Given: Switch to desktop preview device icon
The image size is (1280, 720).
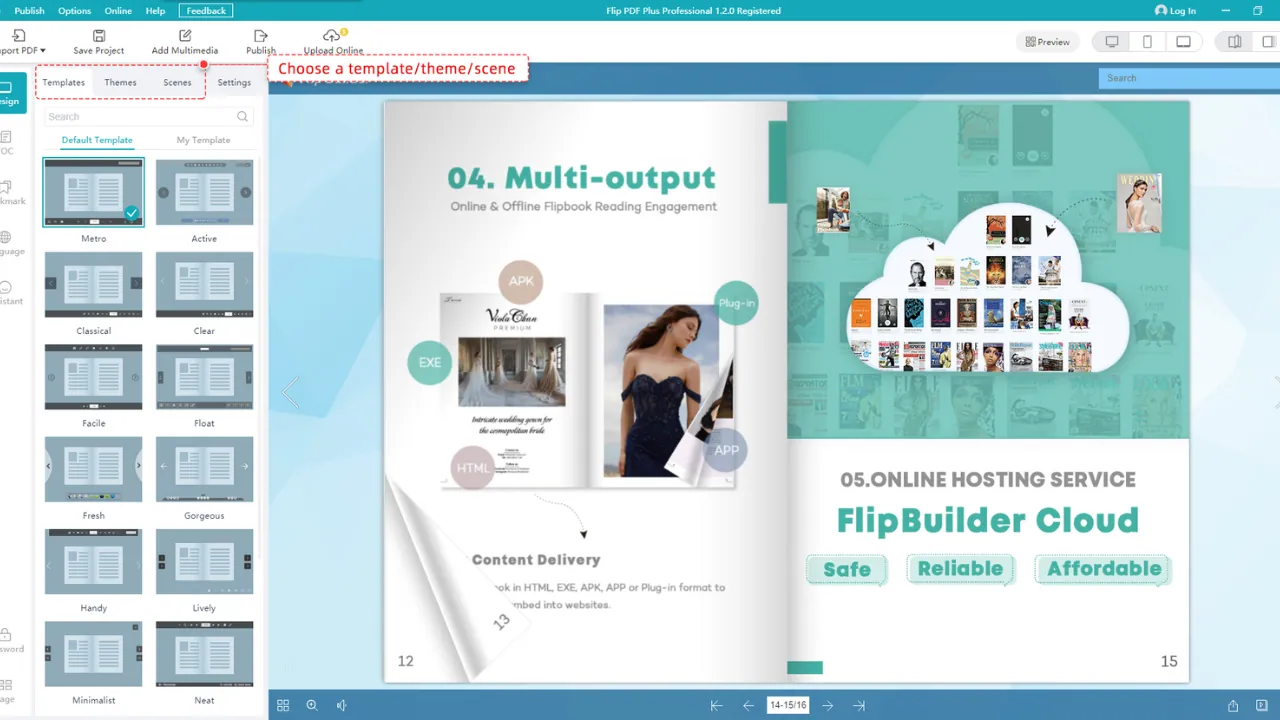Looking at the screenshot, I should tap(1112, 42).
